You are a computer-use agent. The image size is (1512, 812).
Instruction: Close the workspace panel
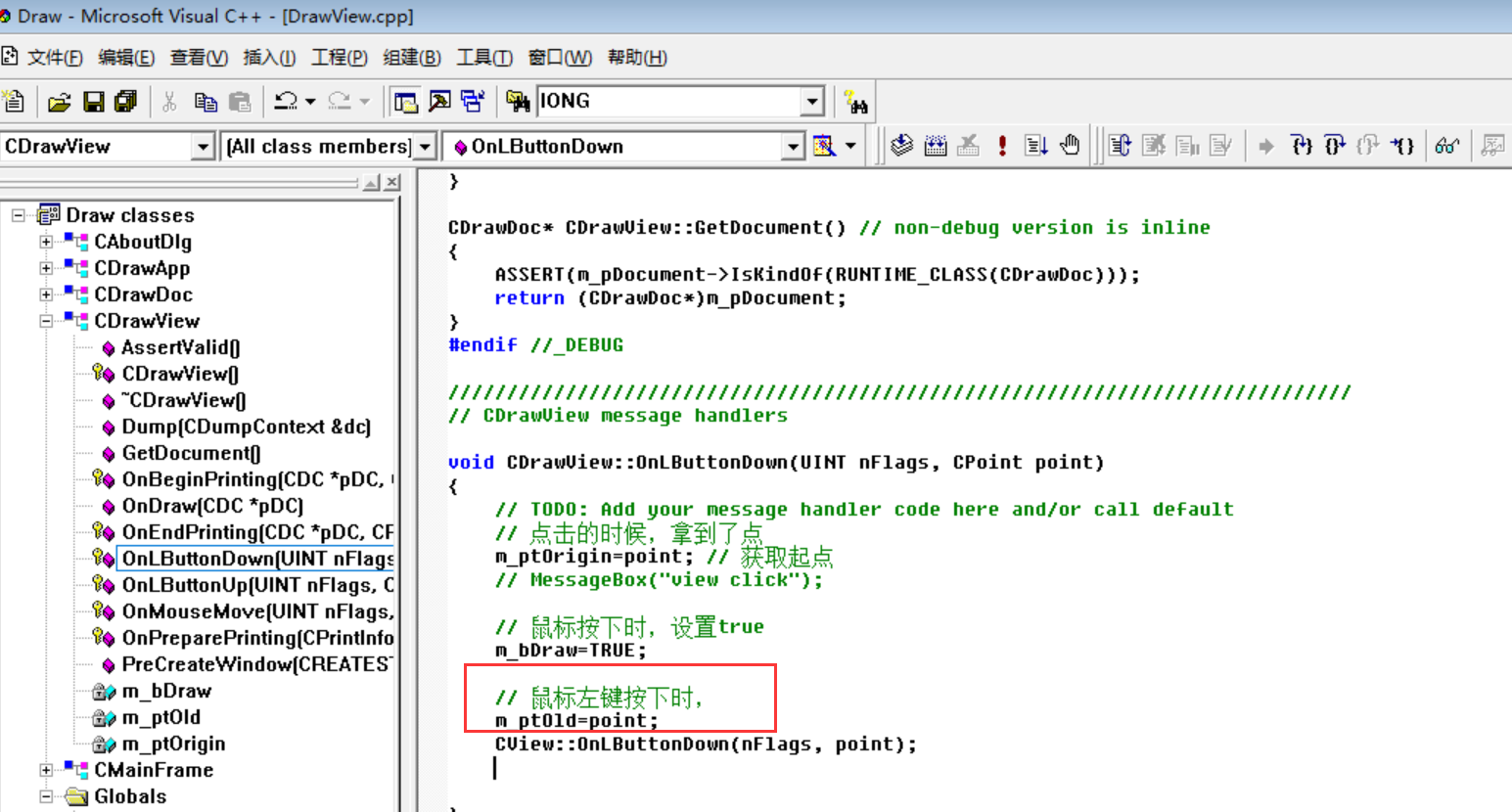[392, 182]
